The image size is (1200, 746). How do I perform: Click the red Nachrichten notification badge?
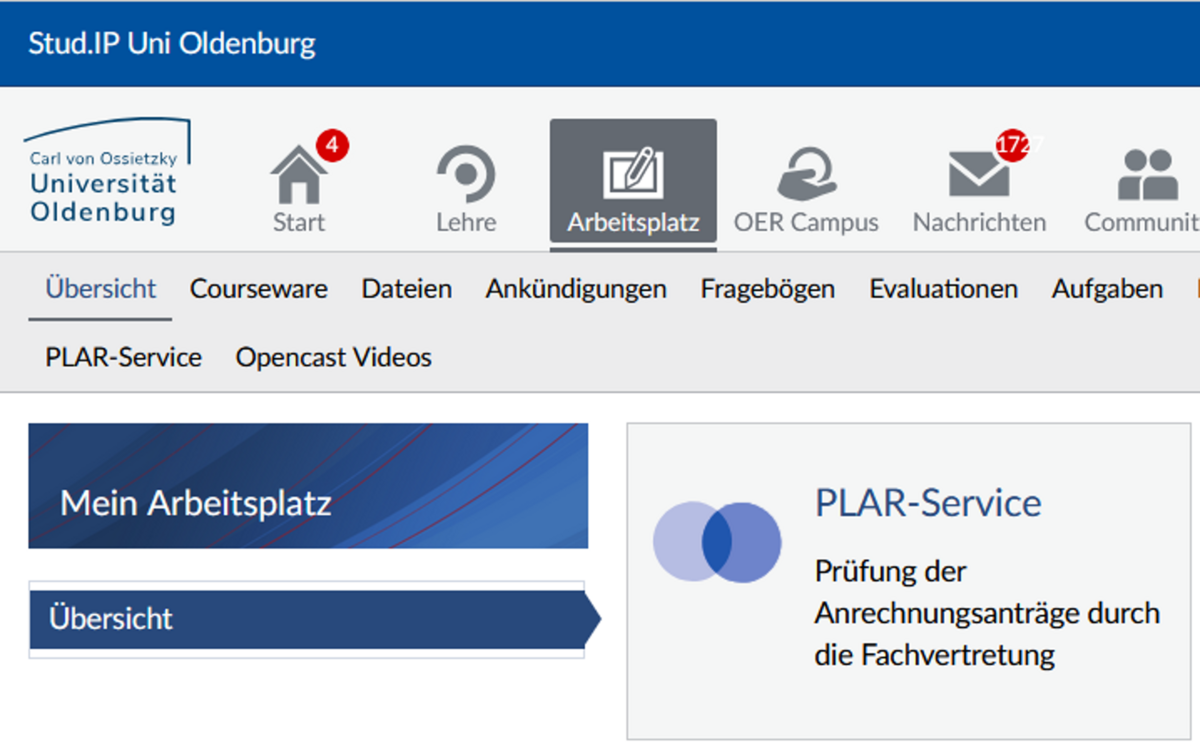click(x=1013, y=145)
